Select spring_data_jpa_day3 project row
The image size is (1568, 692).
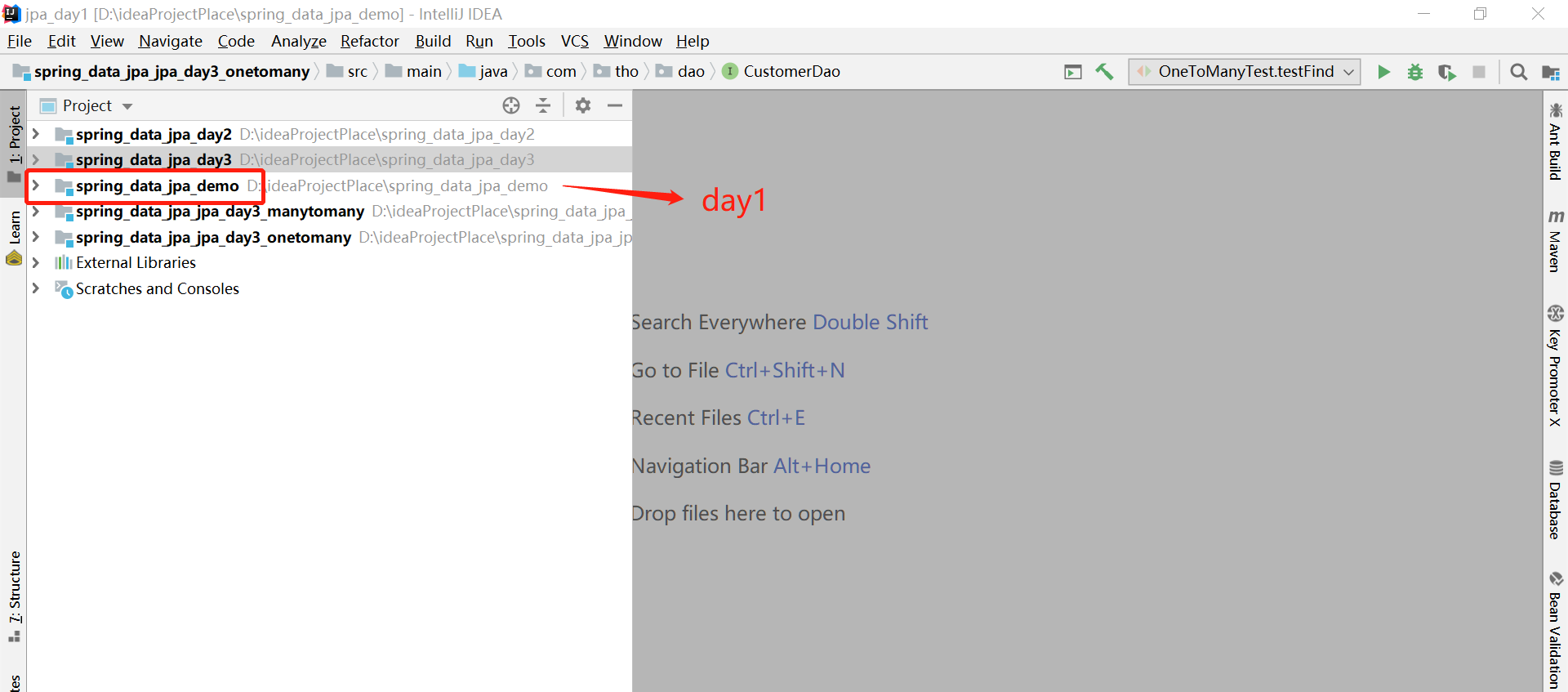[x=330, y=159]
